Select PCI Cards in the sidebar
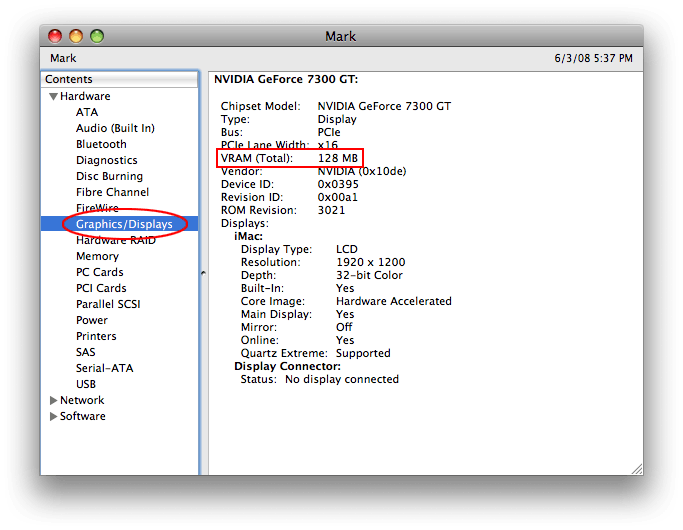 (x=100, y=289)
